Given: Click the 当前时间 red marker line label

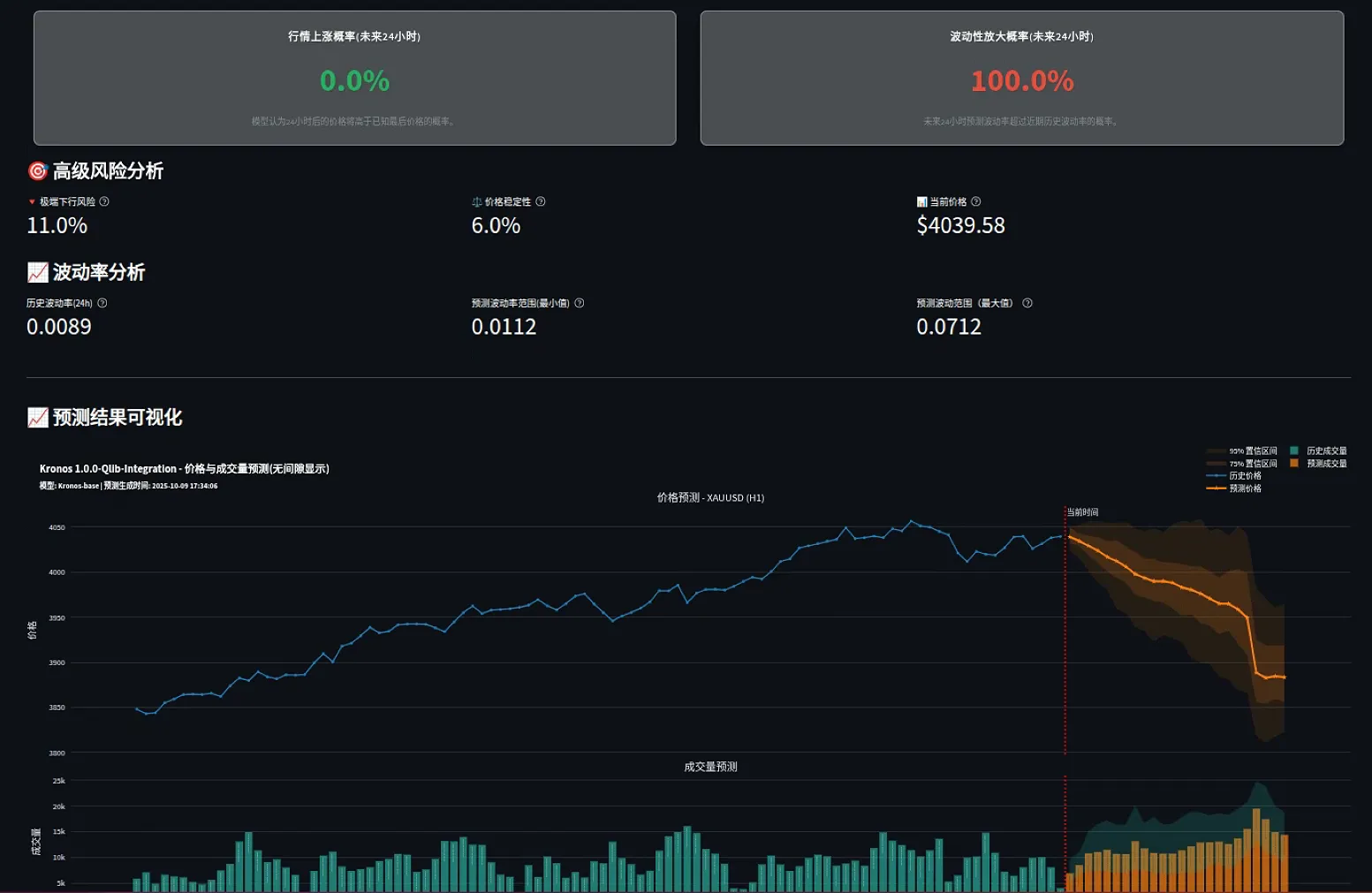Looking at the screenshot, I should [1082, 512].
